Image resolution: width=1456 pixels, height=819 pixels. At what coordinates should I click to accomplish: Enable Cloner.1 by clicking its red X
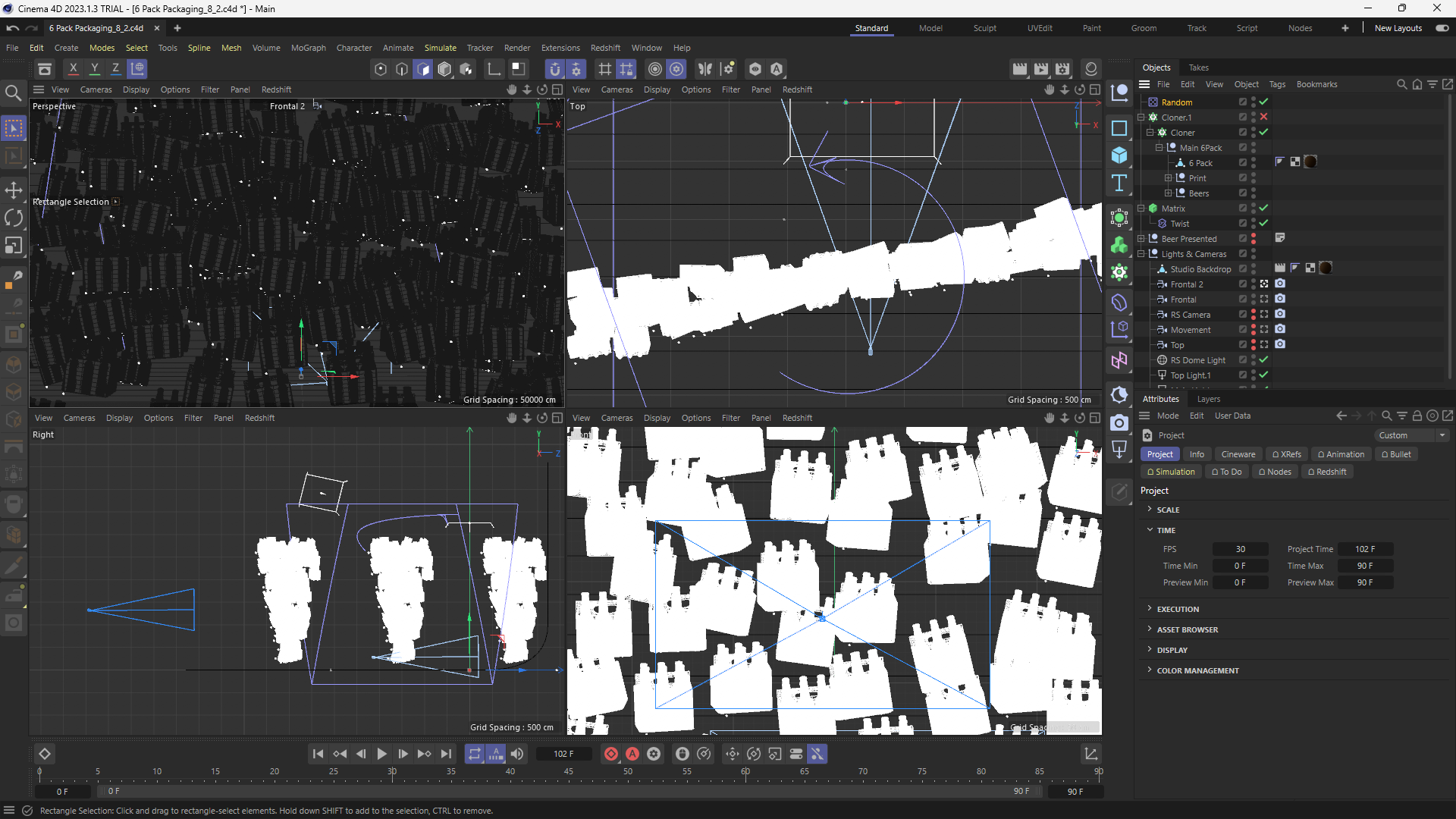pos(1264,117)
